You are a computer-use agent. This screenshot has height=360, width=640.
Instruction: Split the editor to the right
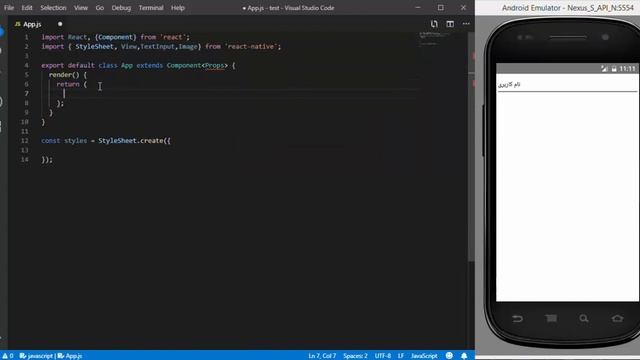click(450, 24)
